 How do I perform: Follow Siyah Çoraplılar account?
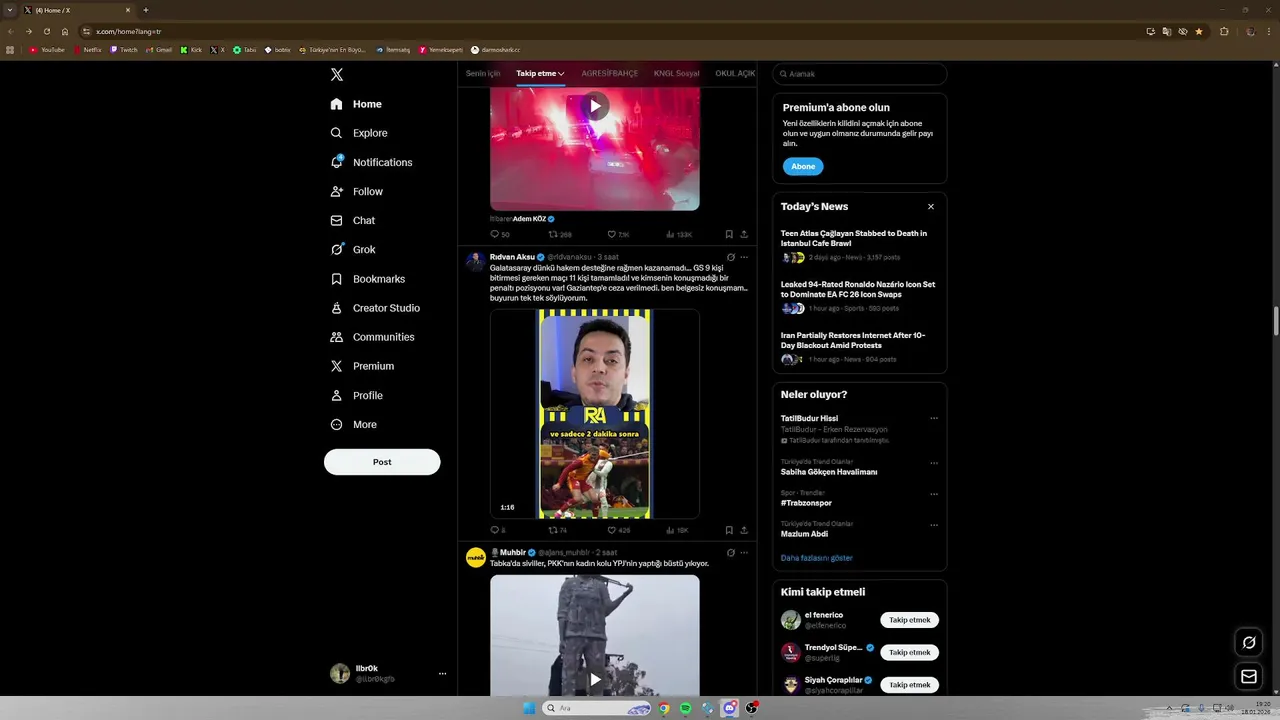click(x=909, y=685)
